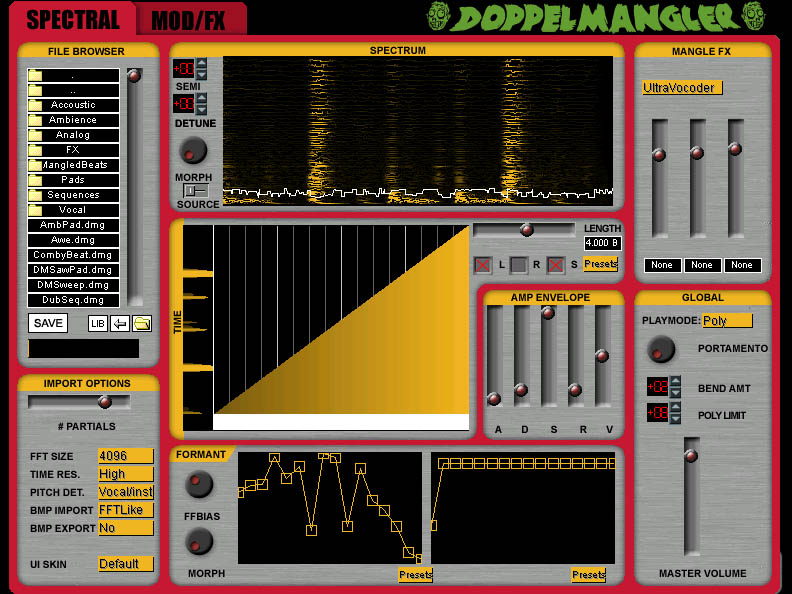Image resolution: width=792 pixels, height=594 pixels.
Task: Click the open folder icon next to LIB
Action: [142, 324]
